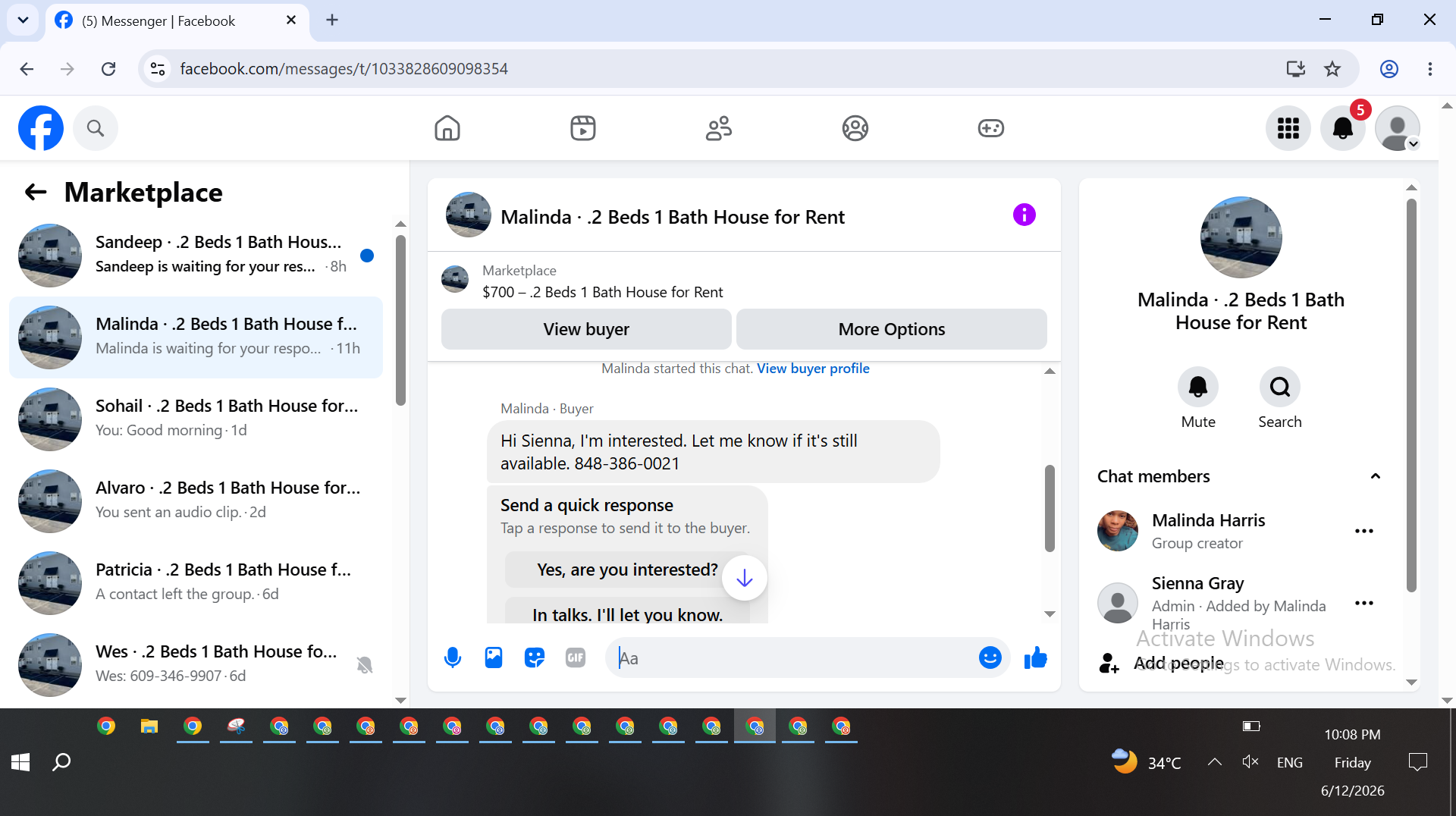Open Sandeep's conversation
This screenshot has width=1456, height=816.
coord(196,256)
